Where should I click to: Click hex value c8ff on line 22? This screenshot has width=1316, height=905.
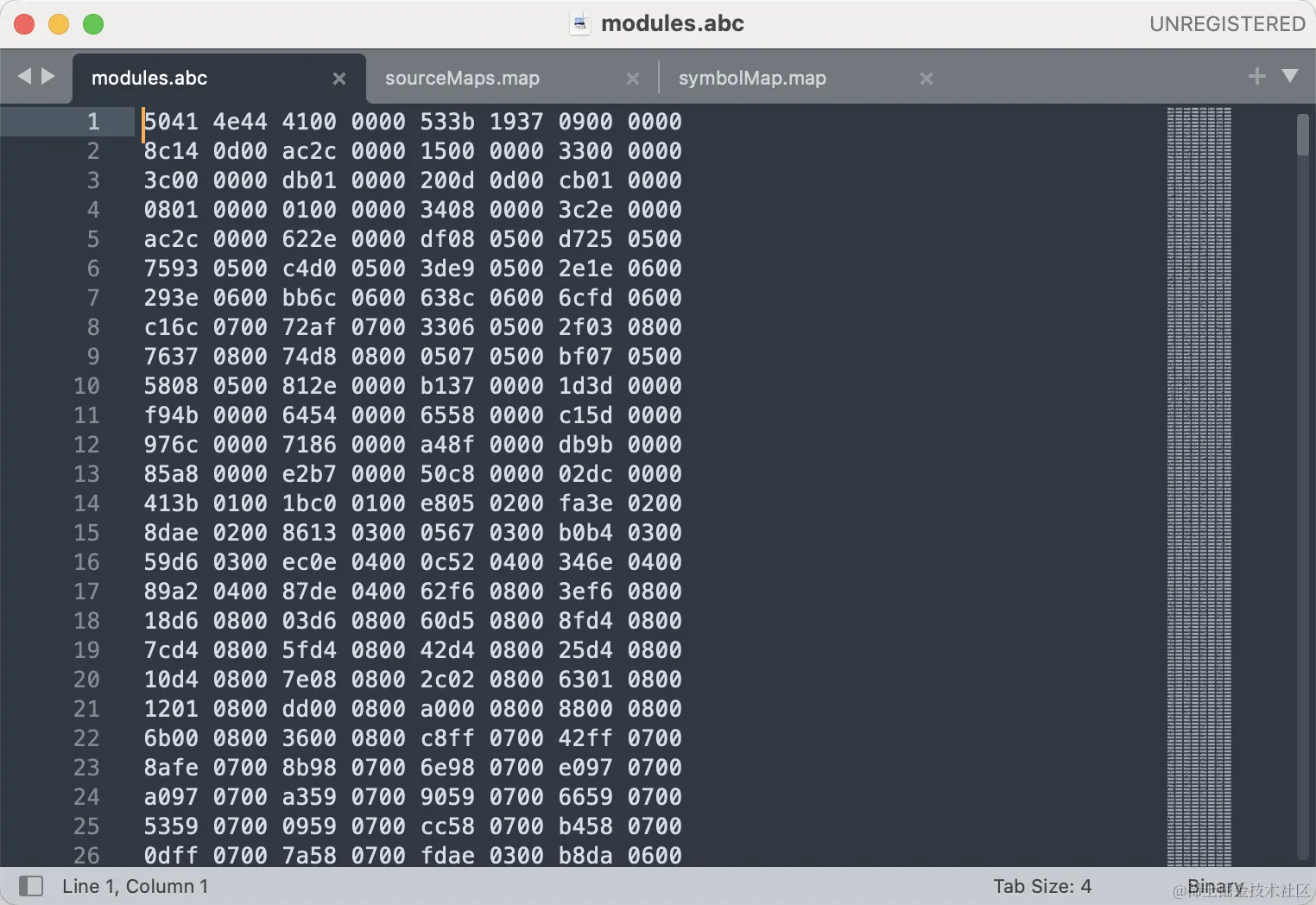447,738
